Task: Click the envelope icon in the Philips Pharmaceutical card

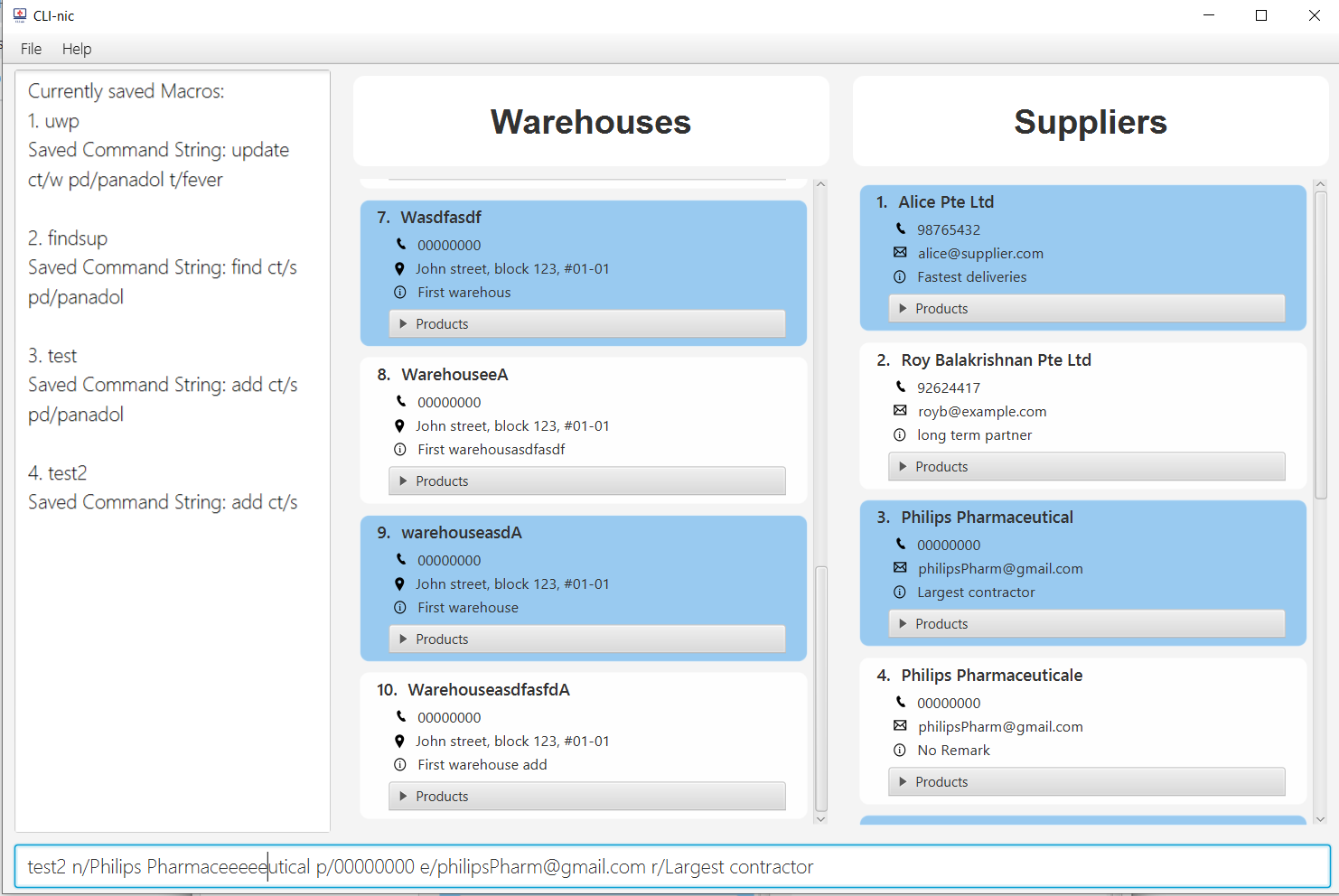Action: [900, 567]
